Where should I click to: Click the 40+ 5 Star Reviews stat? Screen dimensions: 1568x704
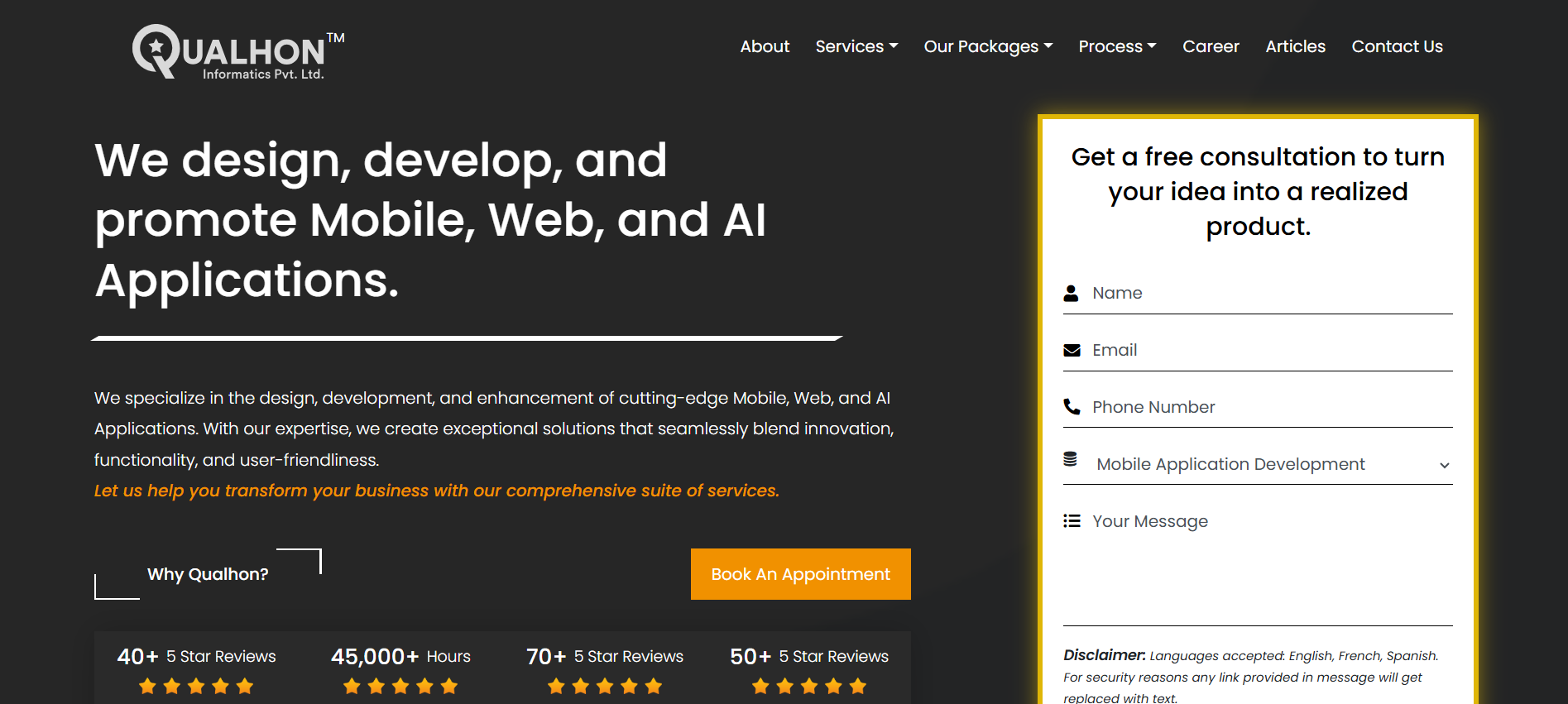pyautogui.click(x=196, y=656)
